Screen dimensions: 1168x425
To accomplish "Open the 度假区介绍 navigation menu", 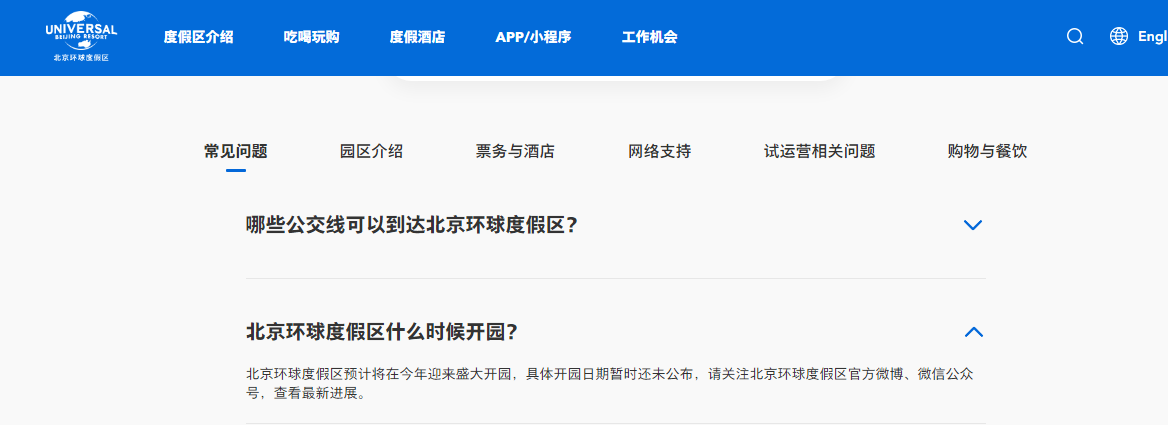I will click(x=198, y=38).
